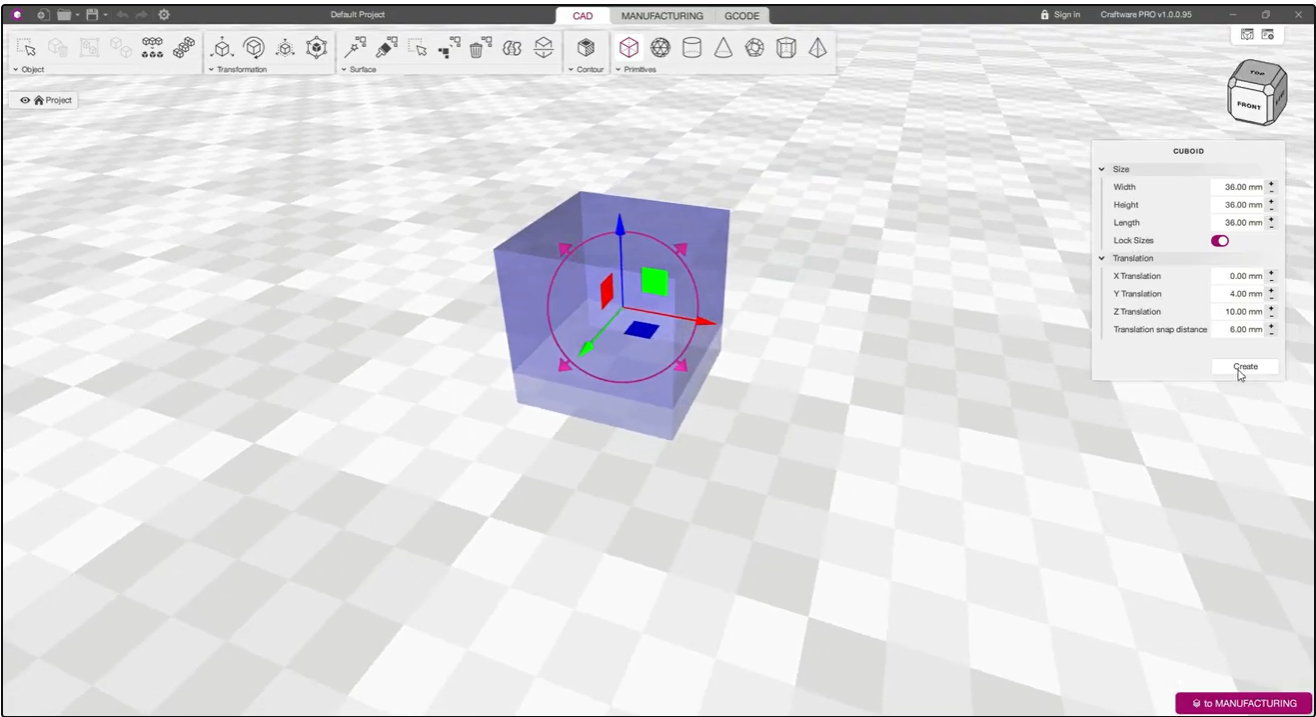Pick the Cone primitive tool

coord(723,47)
